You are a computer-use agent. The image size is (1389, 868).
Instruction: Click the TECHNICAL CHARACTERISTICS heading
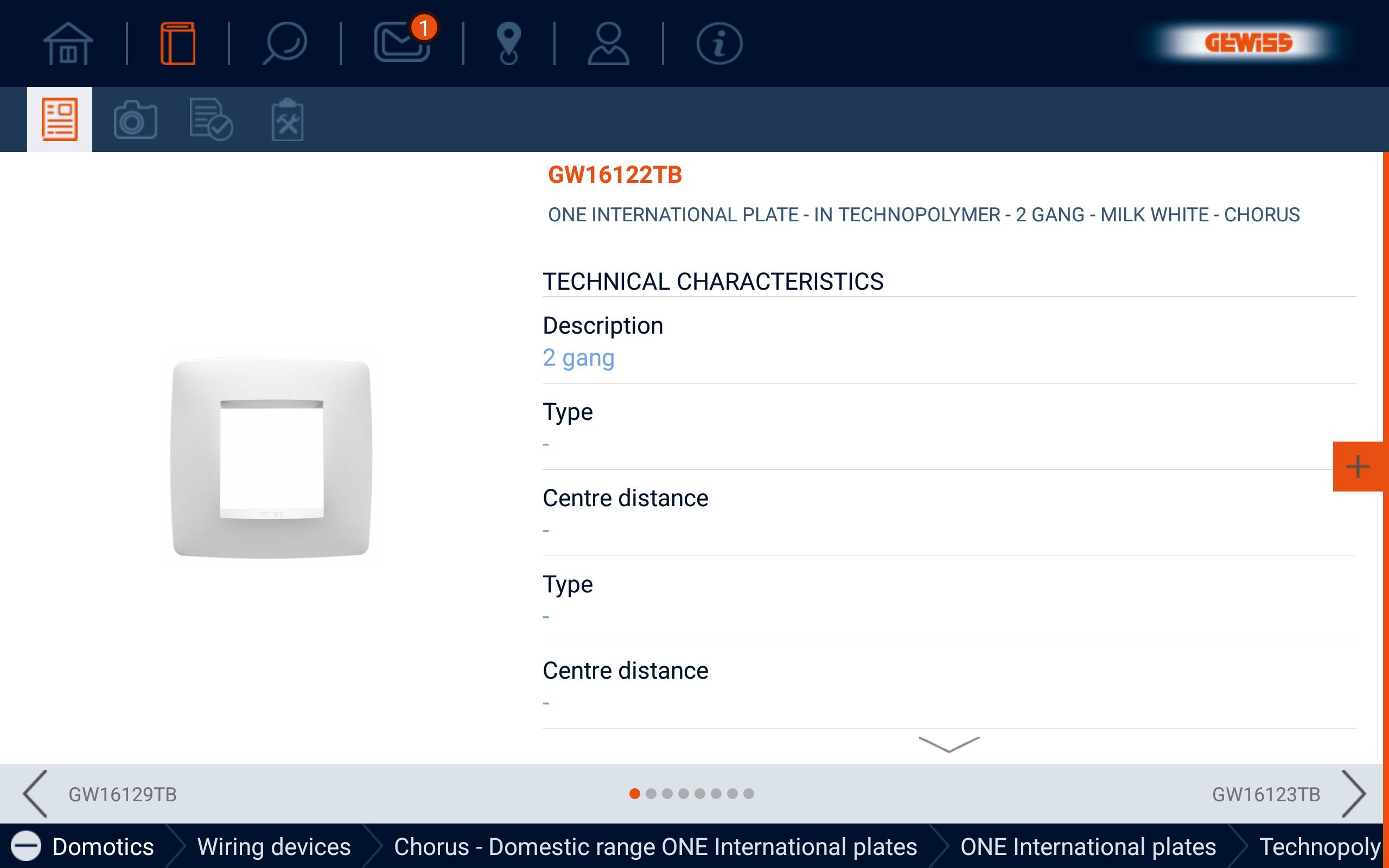coord(713,282)
